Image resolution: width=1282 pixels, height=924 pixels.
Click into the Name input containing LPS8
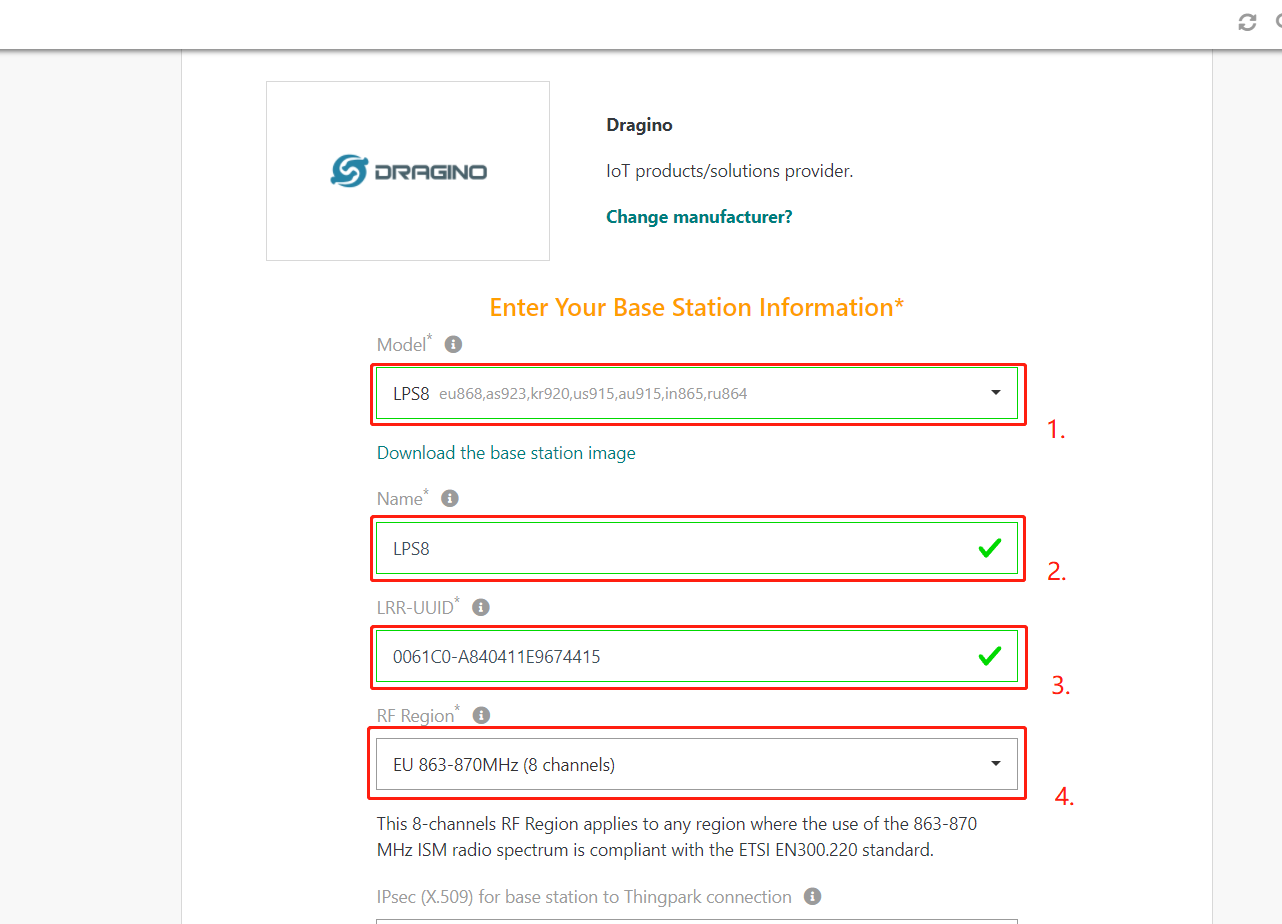click(x=697, y=548)
